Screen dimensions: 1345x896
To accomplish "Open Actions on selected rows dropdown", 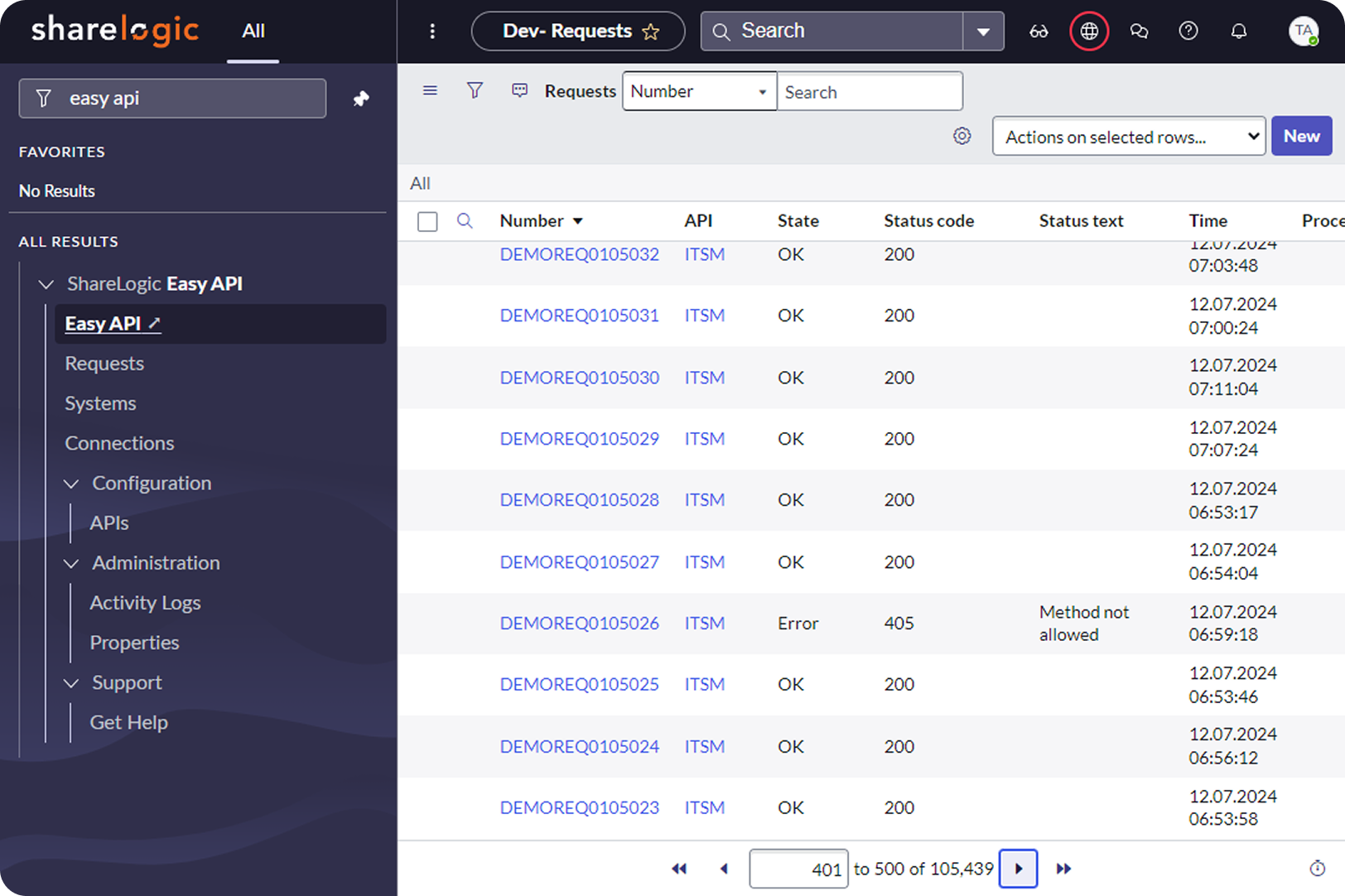I will pos(1129,137).
